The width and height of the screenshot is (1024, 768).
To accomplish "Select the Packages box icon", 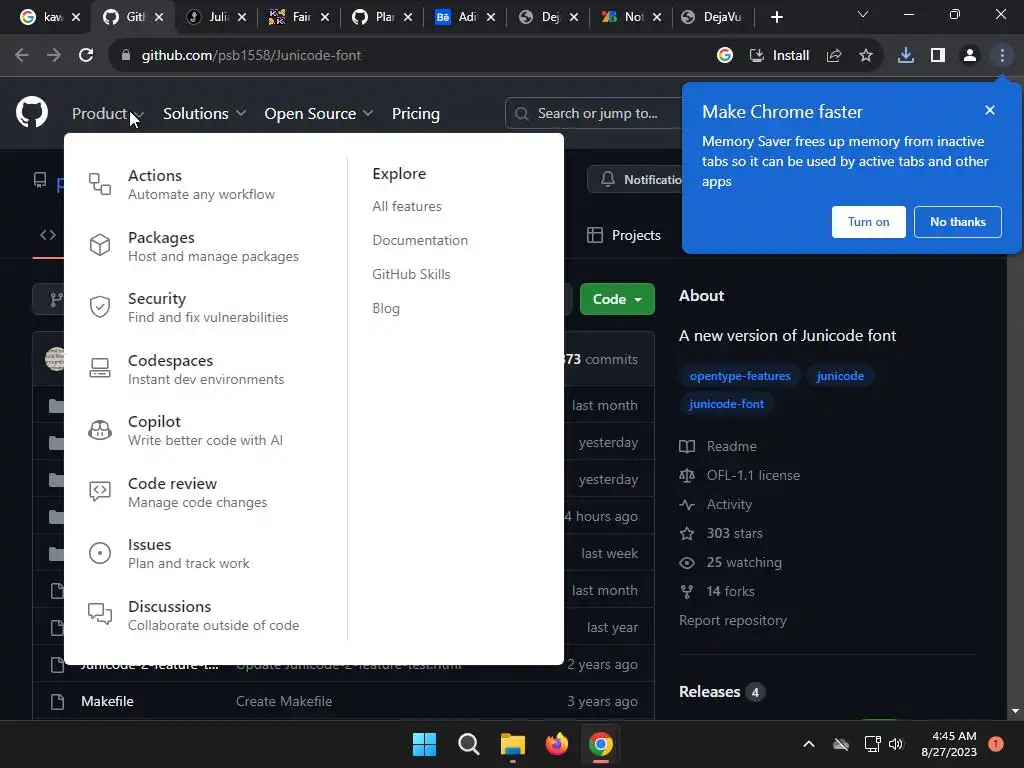I will click(100, 246).
